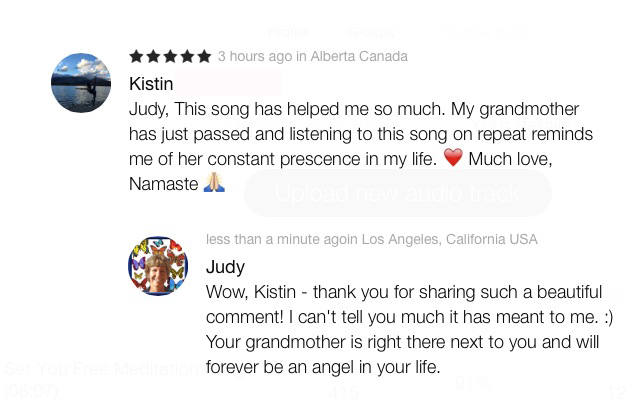628x400 pixels.
Task: Click the '3 hours ago in Alberta Canada' timestamp
Action: point(312,56)
